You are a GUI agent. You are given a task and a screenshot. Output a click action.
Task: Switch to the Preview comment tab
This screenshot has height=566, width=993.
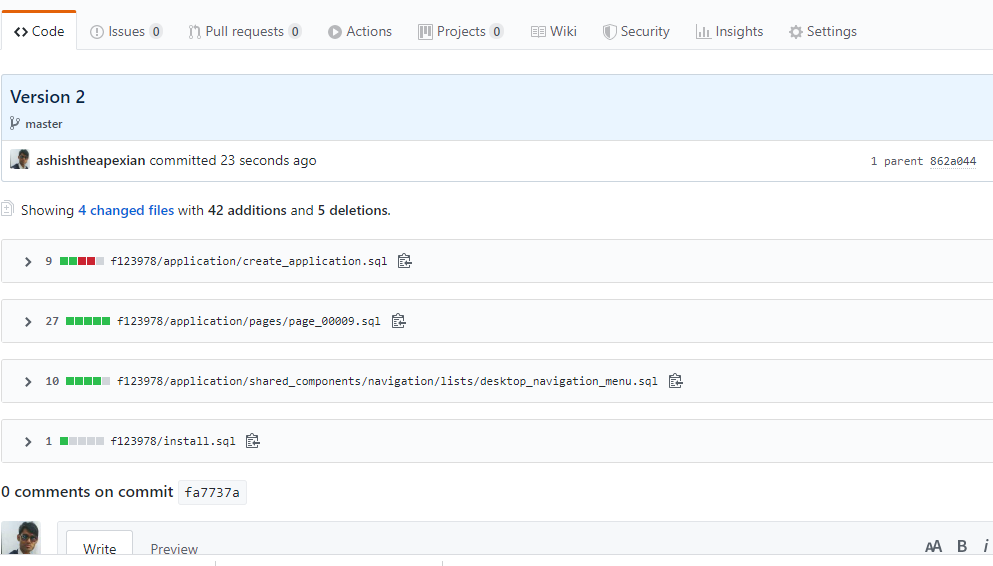174,548
